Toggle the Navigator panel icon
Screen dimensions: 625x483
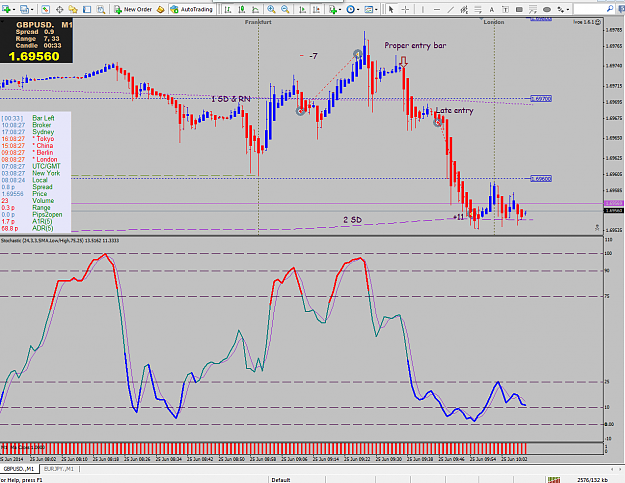(73, 9)
